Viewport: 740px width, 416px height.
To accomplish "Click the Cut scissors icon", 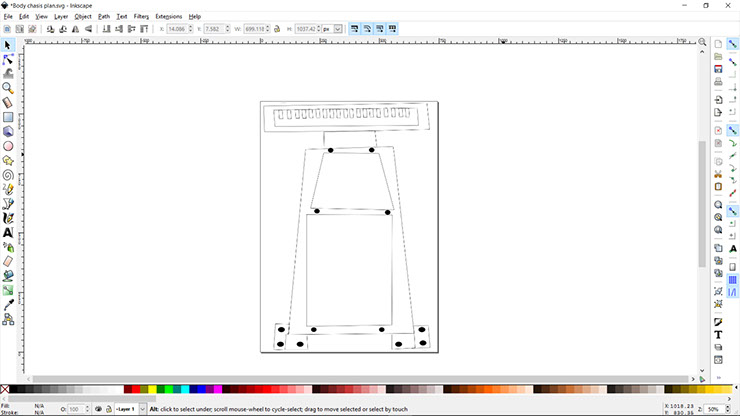I will [718, 174].
